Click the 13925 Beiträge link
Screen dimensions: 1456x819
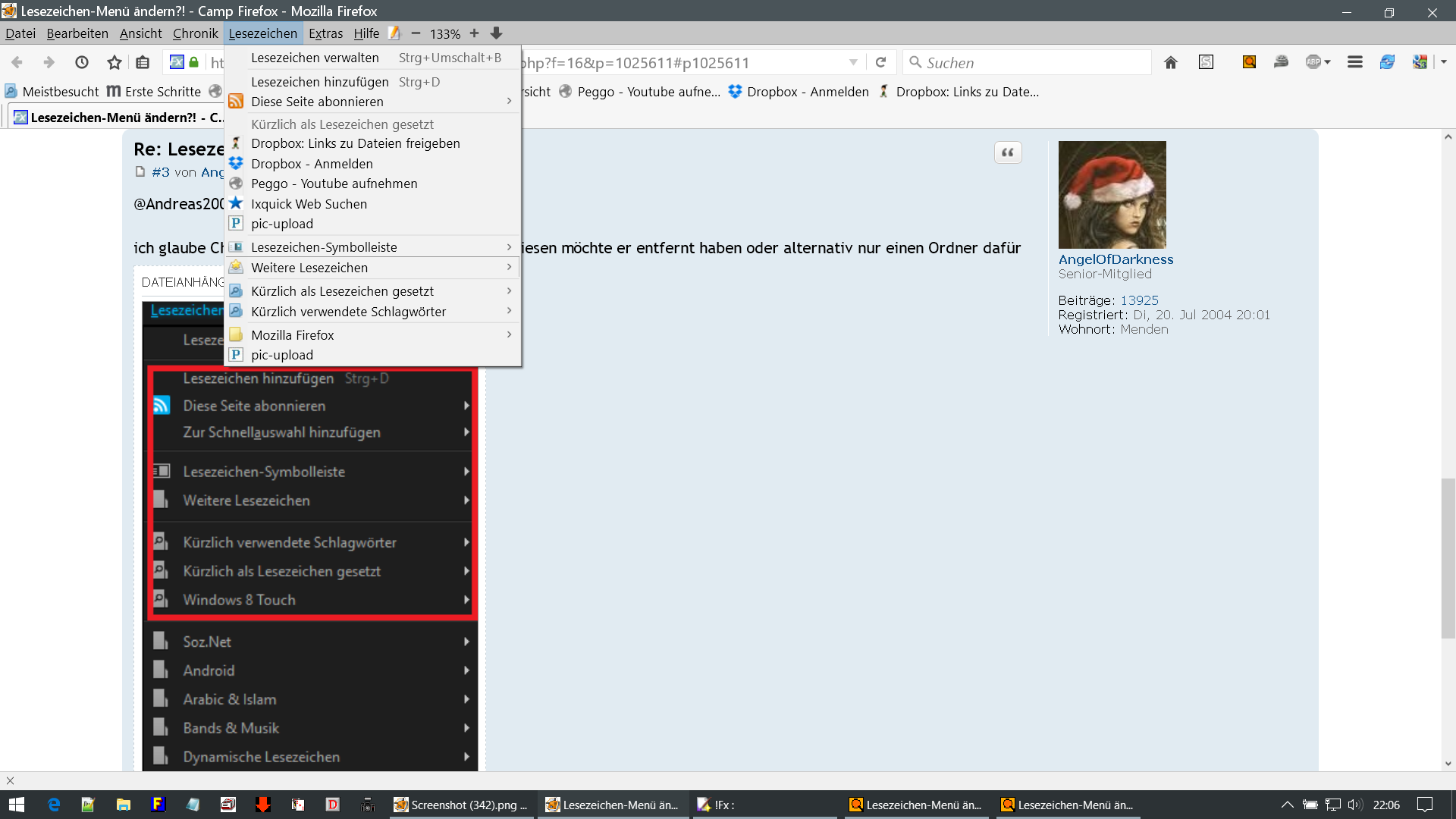tap(1139, 300)
